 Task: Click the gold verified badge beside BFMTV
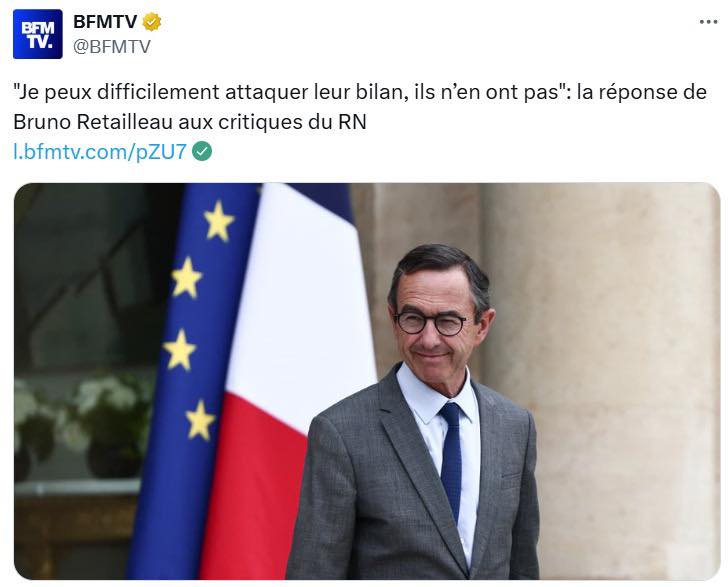(x=151, y=22)
